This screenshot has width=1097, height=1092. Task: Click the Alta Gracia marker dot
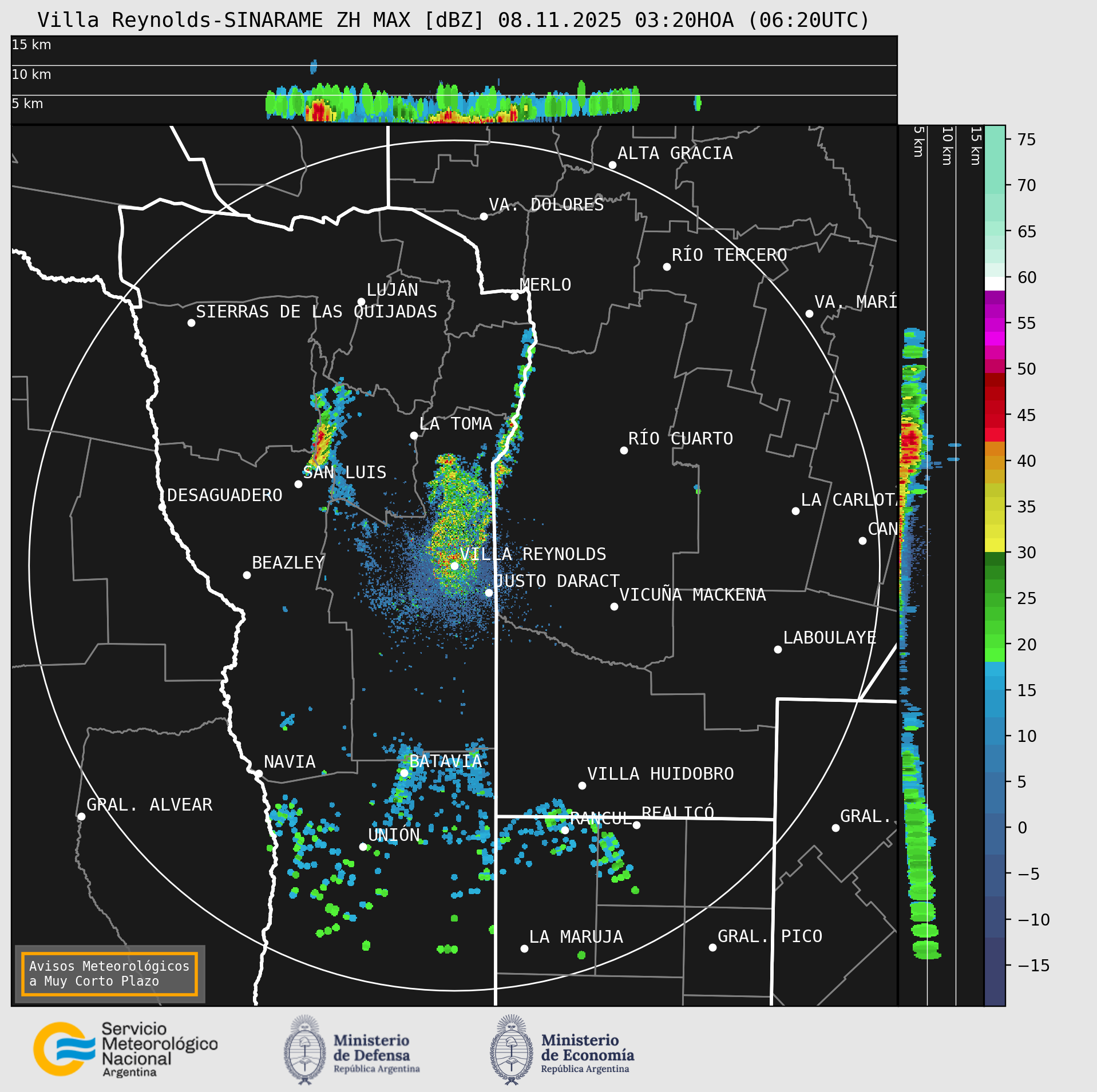pyautogui.click(x=612, y=165)
